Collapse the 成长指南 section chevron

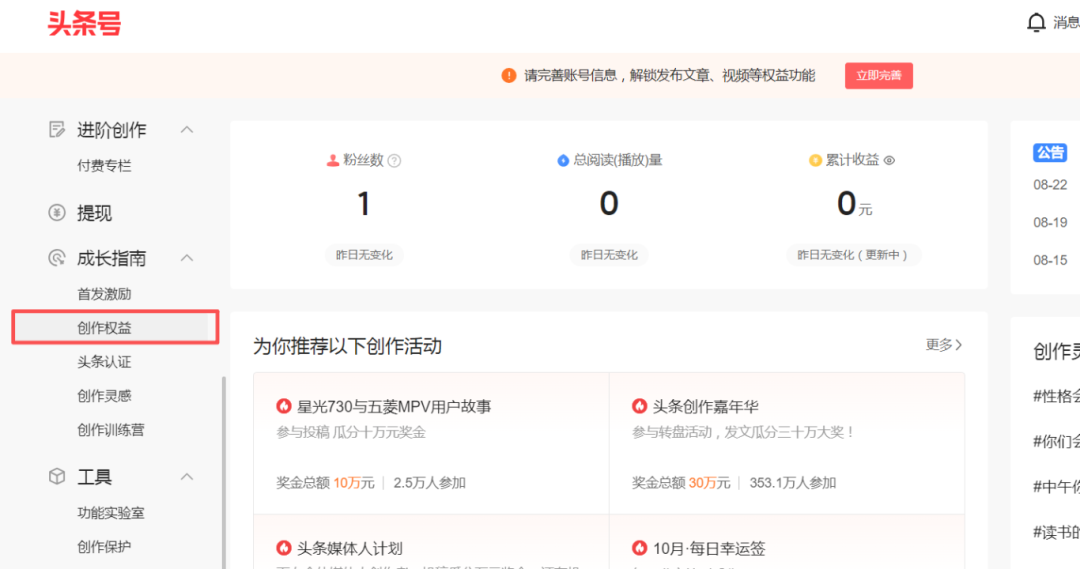click(187, 258)
